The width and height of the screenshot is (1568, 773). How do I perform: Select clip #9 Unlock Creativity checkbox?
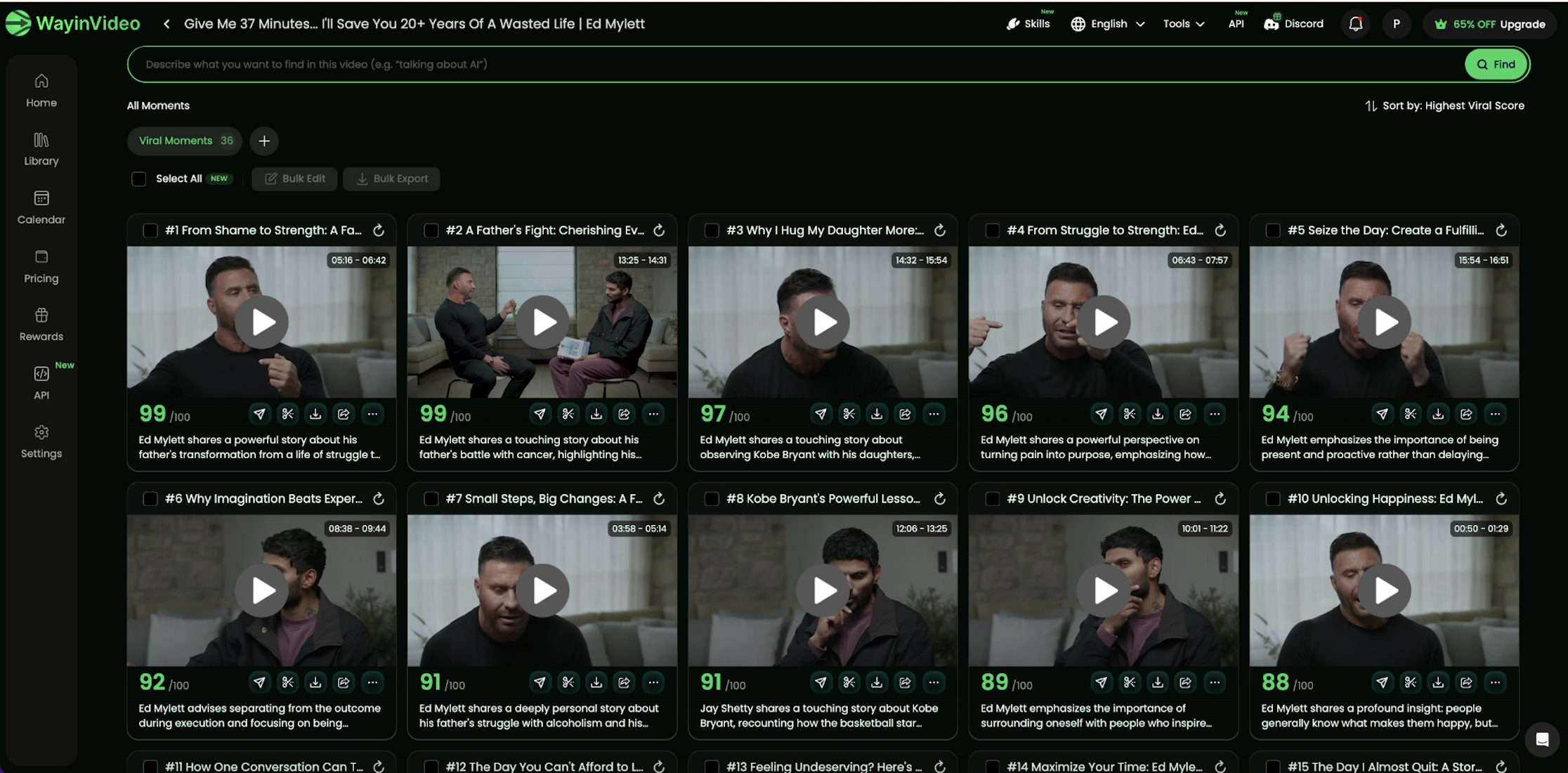993,499
